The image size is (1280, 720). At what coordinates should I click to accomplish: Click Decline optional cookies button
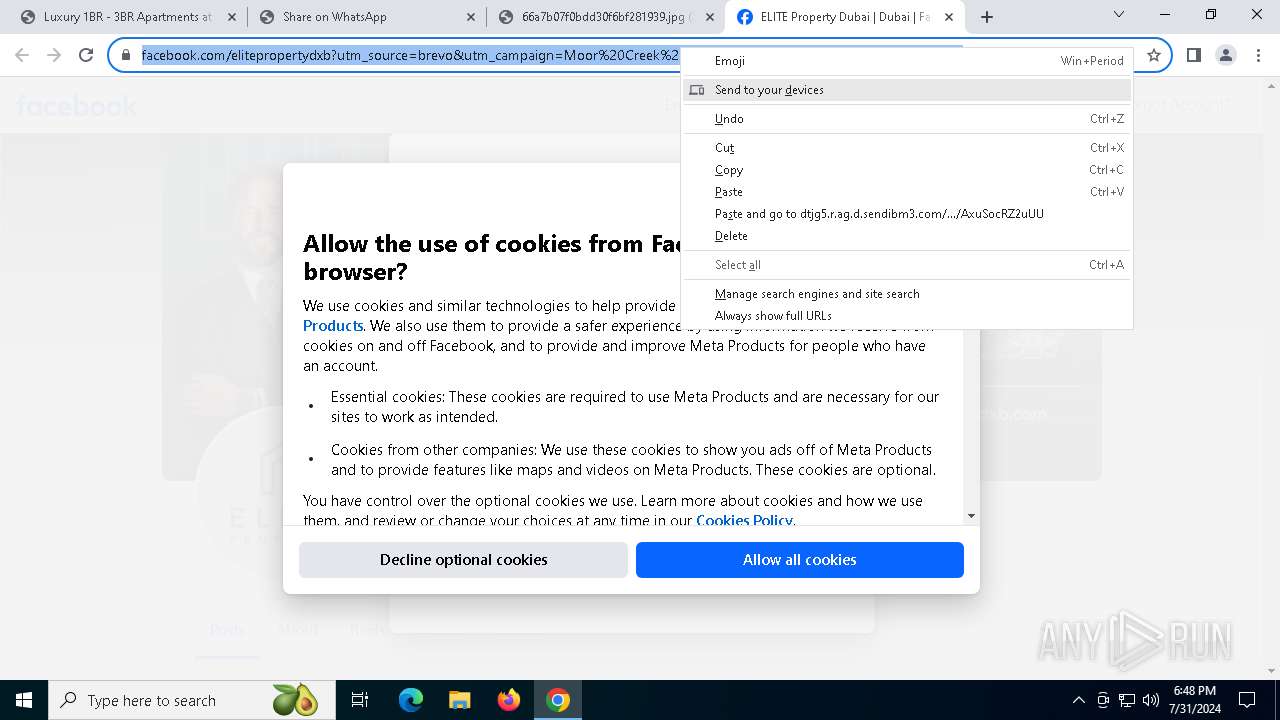pyautogui.click(x=463, y=560)
